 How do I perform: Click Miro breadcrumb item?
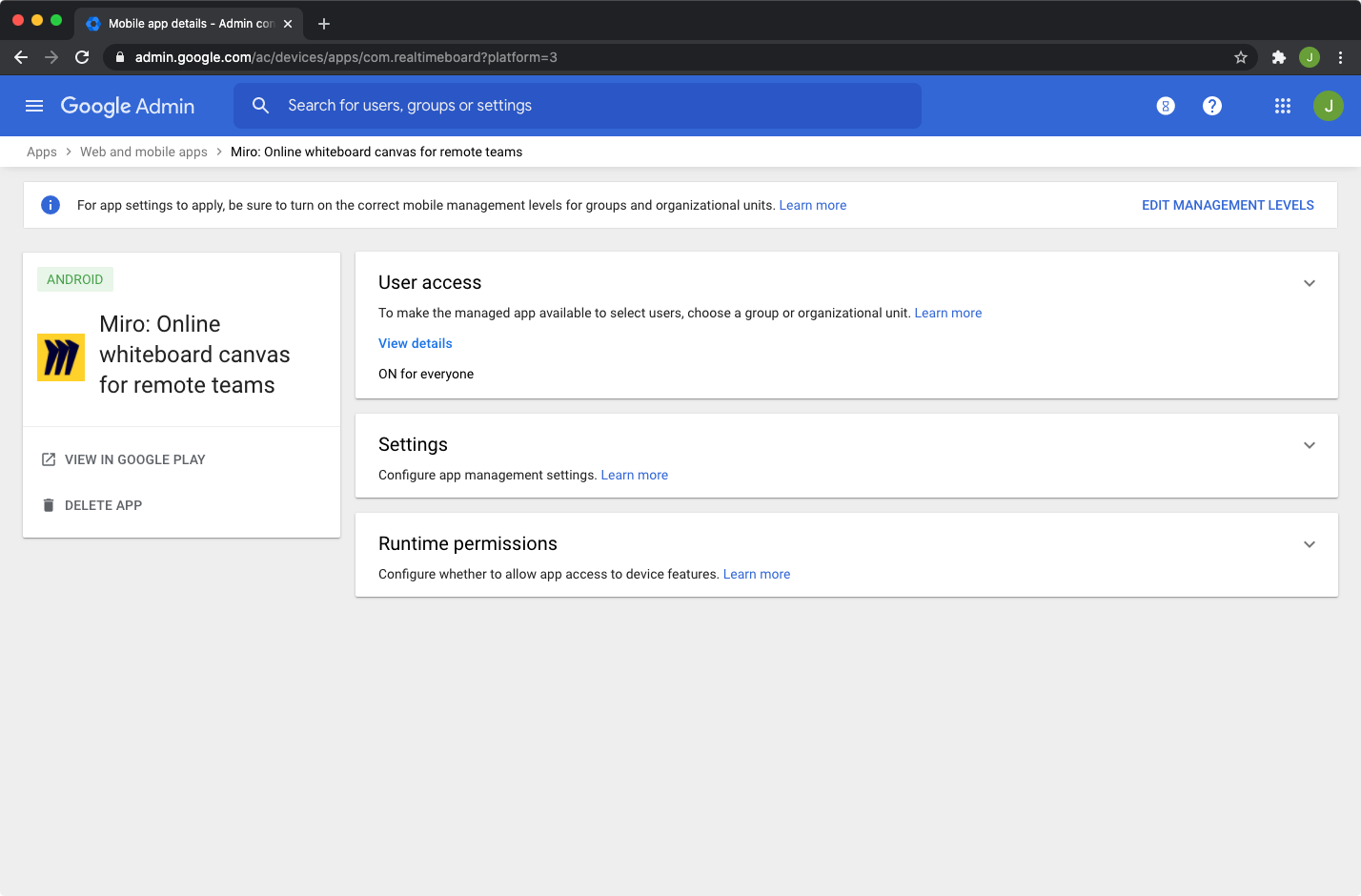tap(376, 152)
